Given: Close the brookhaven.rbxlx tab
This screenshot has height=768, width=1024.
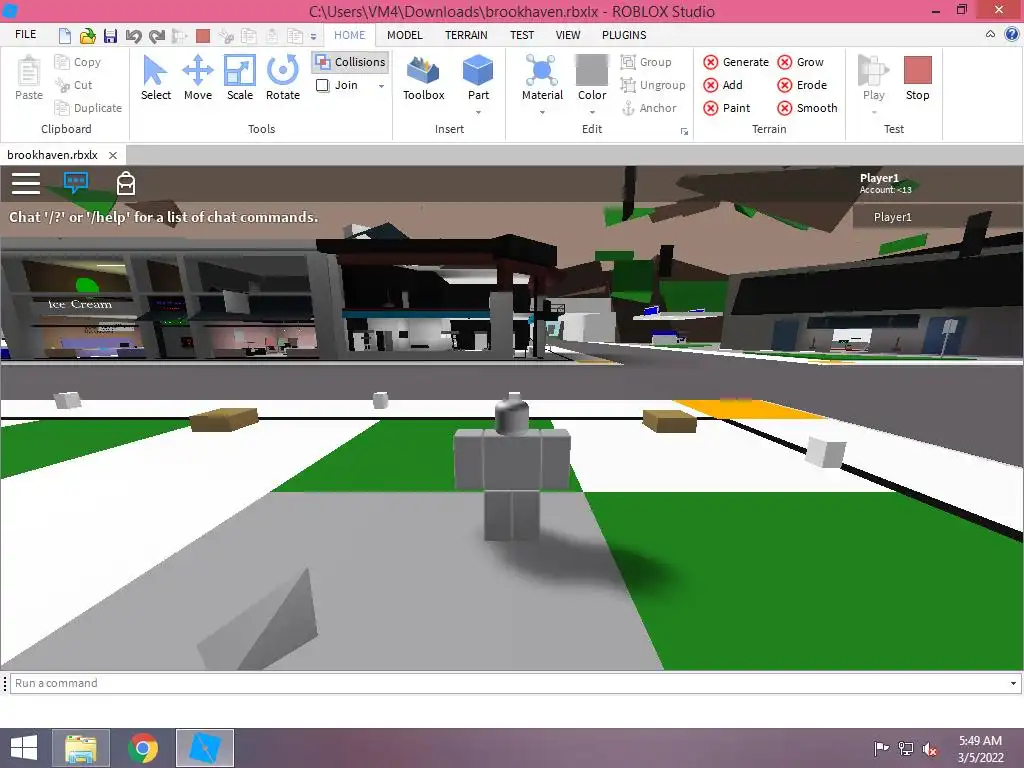Looking at the screenshot, I should pyautogui.click(x=113, y=155).
